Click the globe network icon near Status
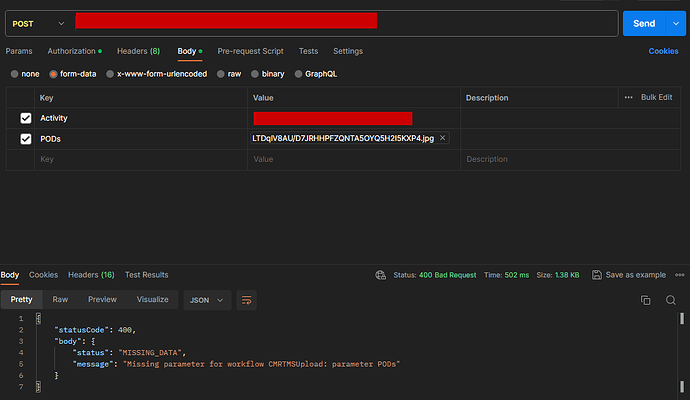Image resolution: width=690 pixels, height=400 pixels. point(381,275)
